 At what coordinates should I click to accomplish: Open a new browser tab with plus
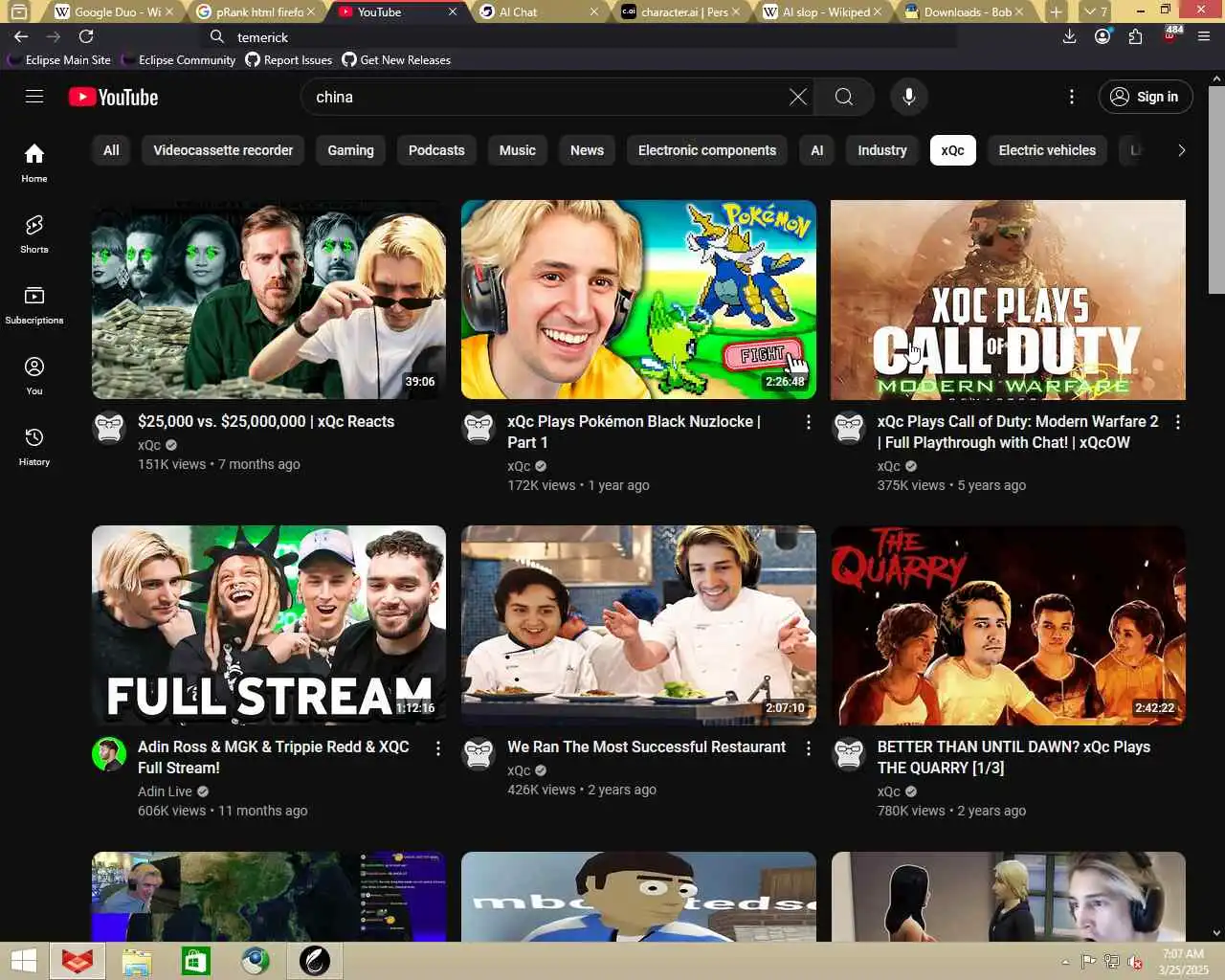1056,11
